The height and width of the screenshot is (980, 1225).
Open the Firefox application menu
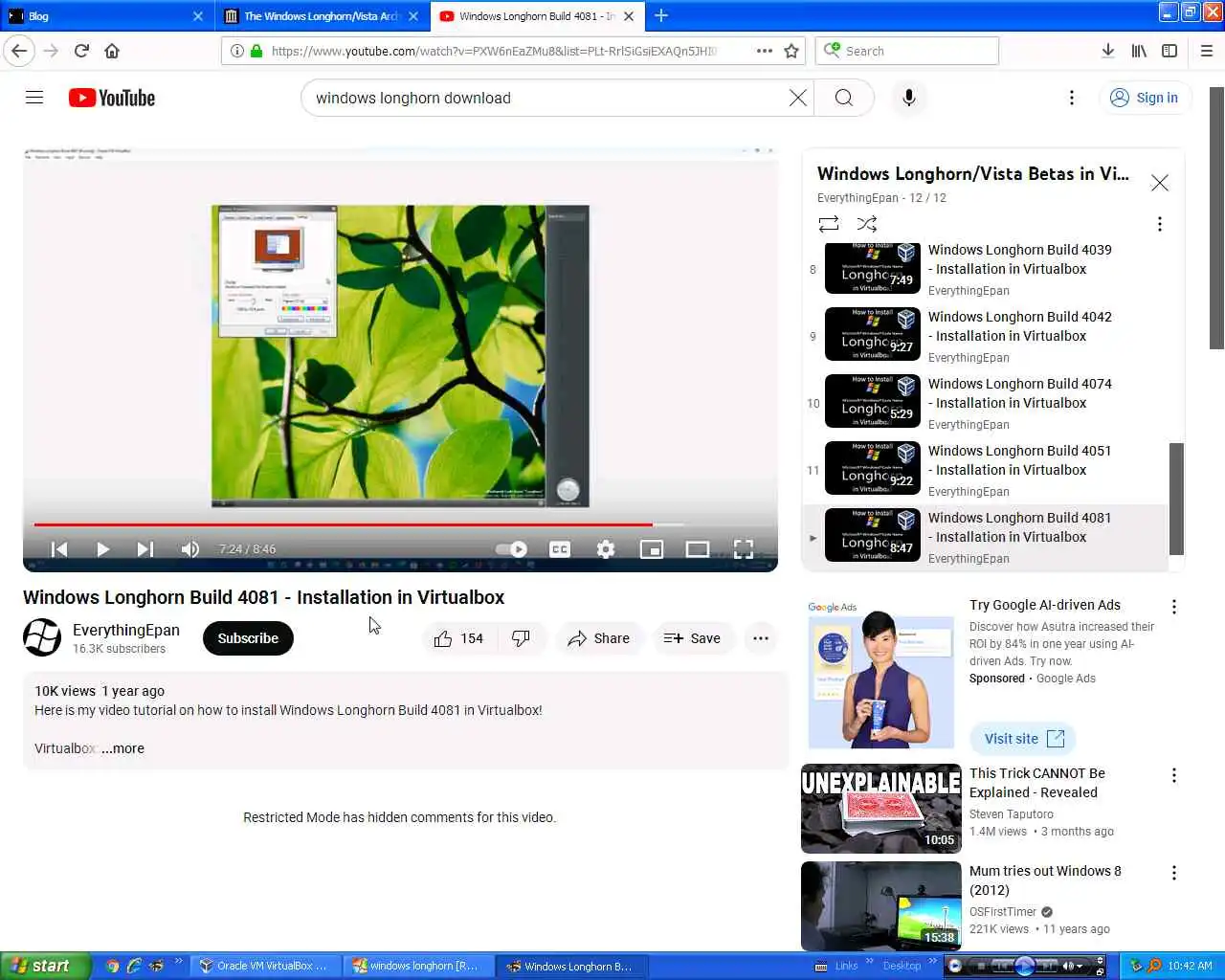pos(1207,51)
